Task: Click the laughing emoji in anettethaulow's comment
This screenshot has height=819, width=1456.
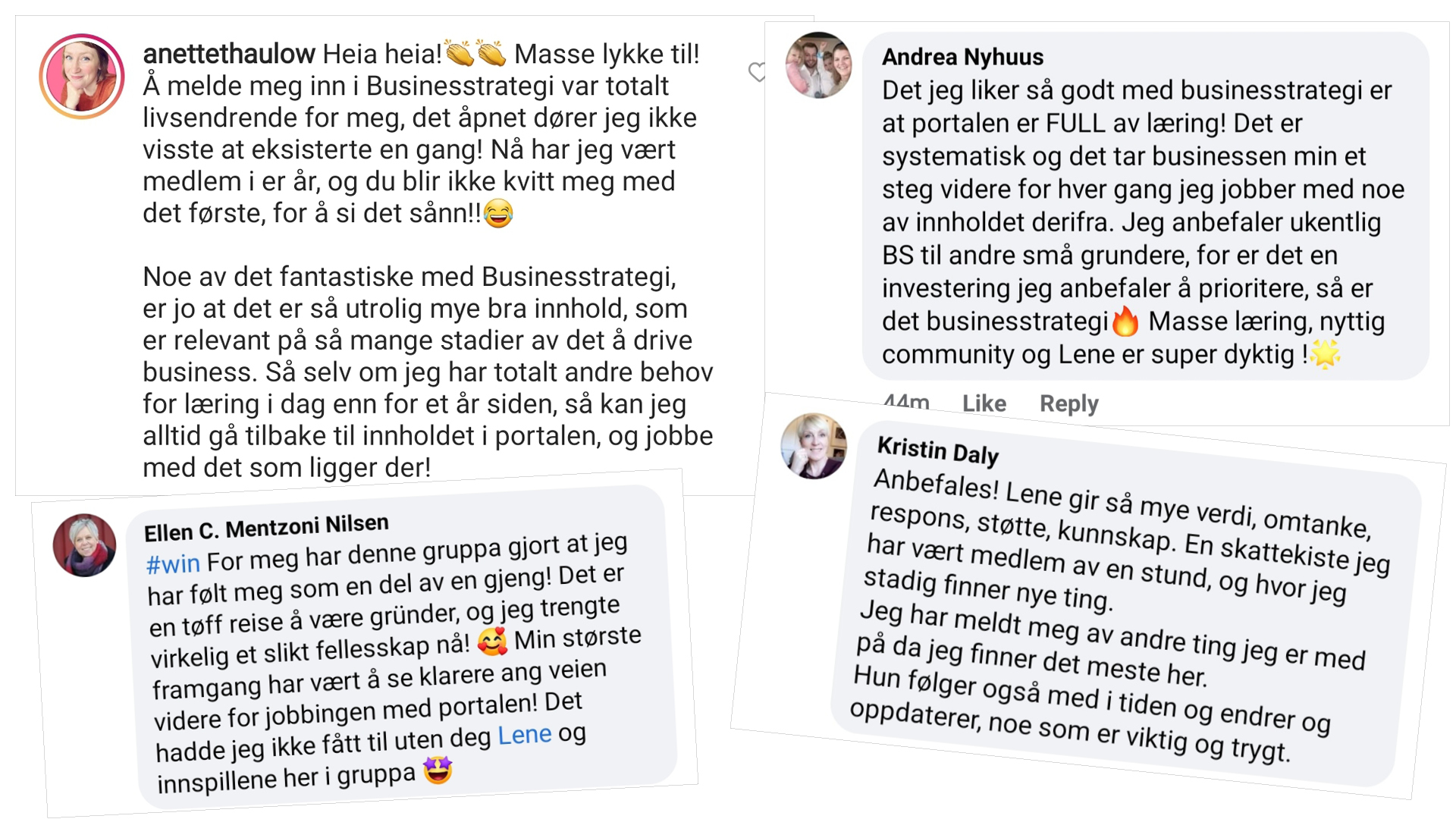Action: pos(498,213)
